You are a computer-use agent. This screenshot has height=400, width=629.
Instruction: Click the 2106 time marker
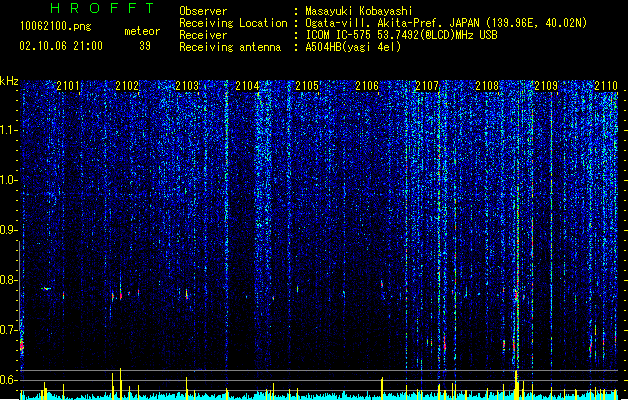pyautogui.click(x=367, y=86)
